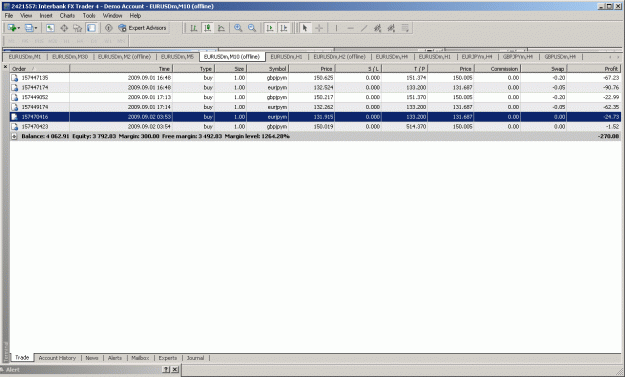Switch to the GBPUSDm,H4 chart tab
The height and width of the screenshot is (377, 625).
[x=560, y=57]
